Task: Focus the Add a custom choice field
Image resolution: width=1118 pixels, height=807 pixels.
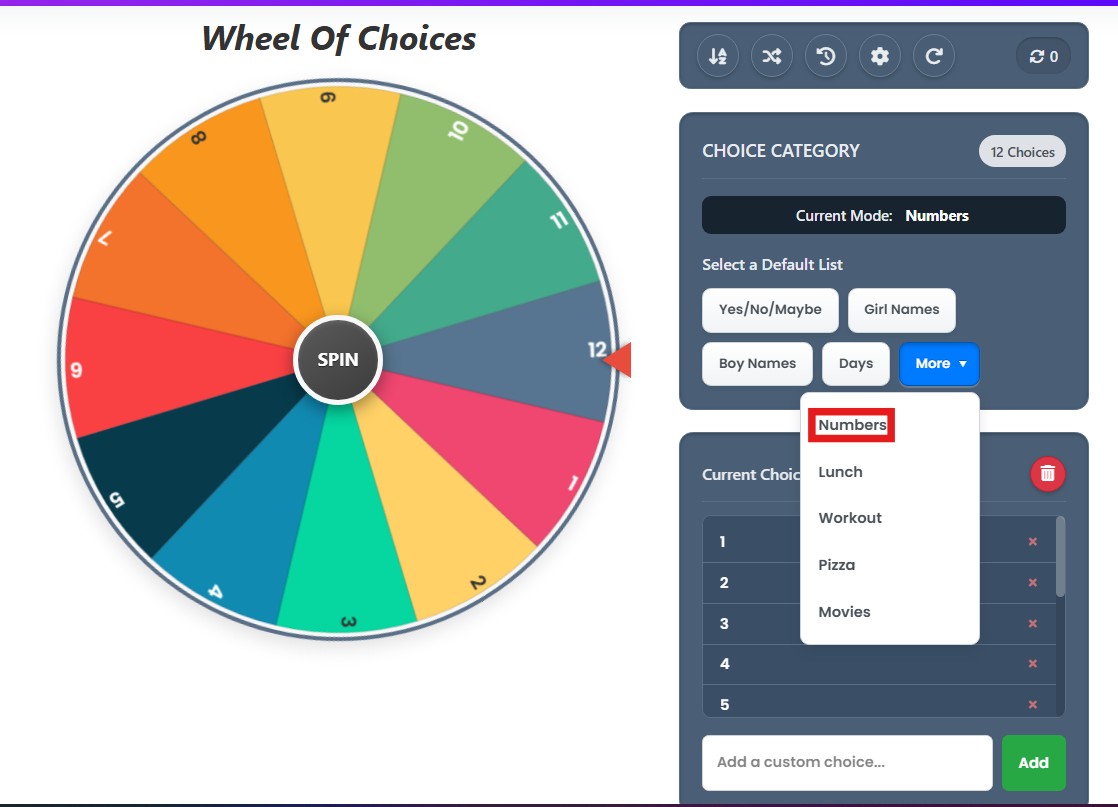Action: [x=847, y=763]
